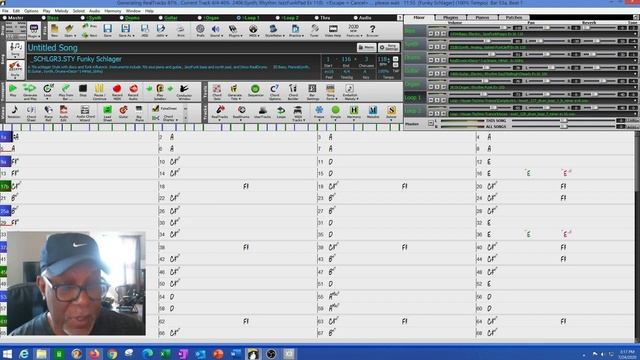
Task: Open the Piano Roll view
Action: (48, 113)
